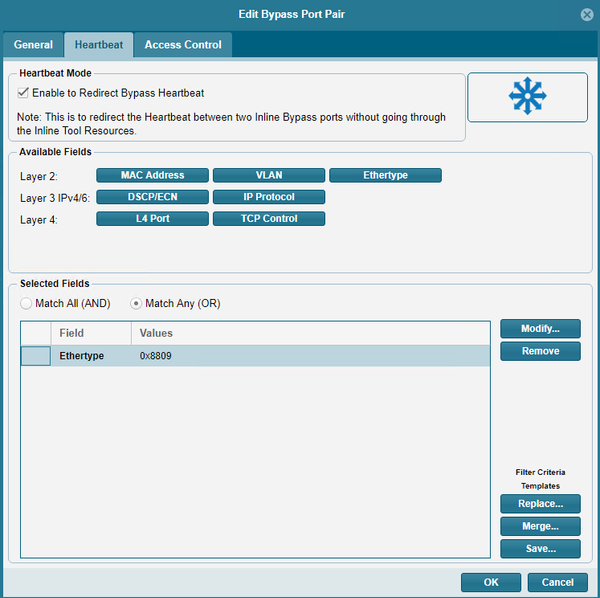This screenshot has height=598, width=600.
Task: Select the Heartbeat tab
Action: pyautogui.click(x=98, y=45)
